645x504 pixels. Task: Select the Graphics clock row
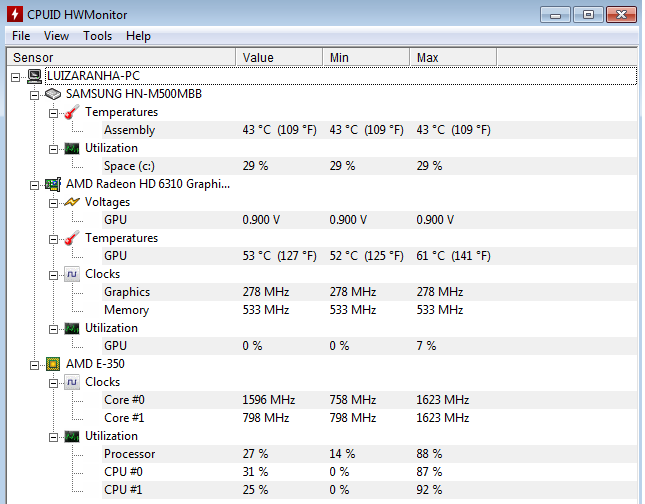point(369,292)
